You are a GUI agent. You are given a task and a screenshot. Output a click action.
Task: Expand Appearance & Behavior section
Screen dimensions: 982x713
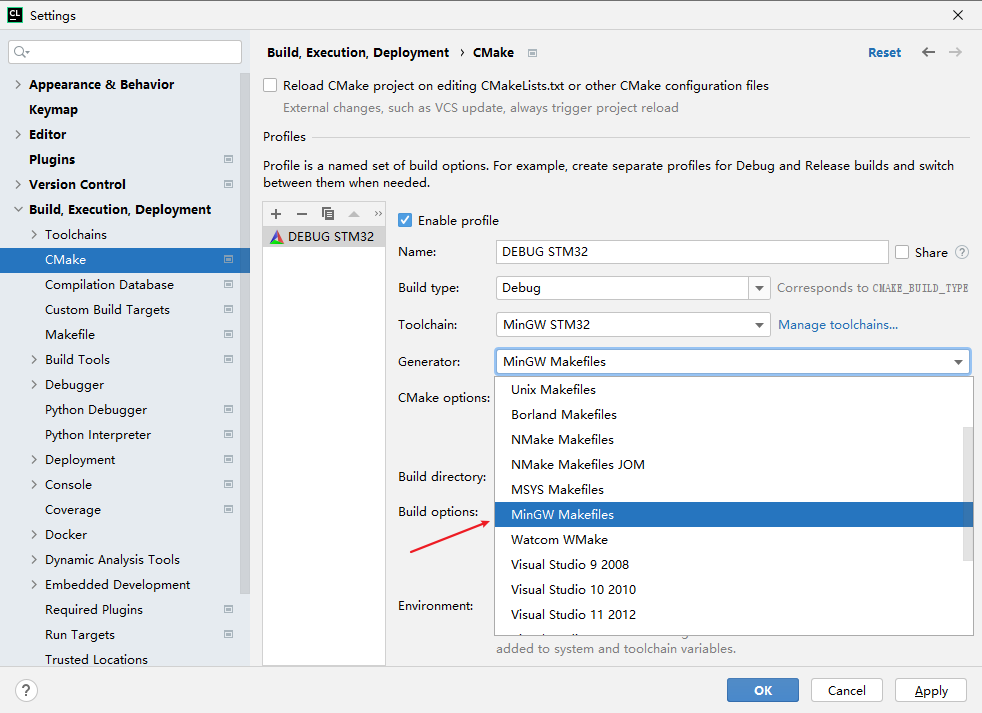point(18,85)
